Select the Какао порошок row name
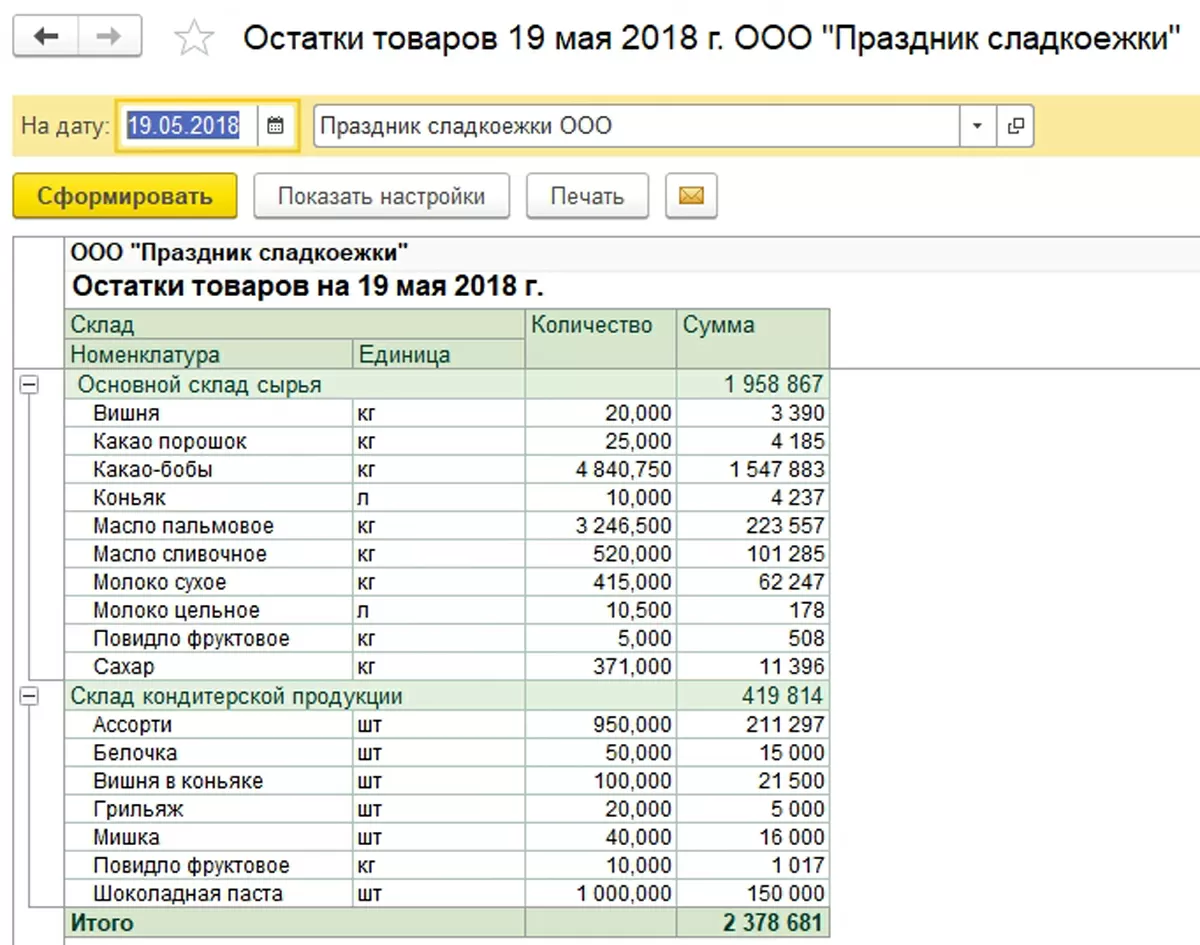The image size is (1200, 945). (169, 441)
